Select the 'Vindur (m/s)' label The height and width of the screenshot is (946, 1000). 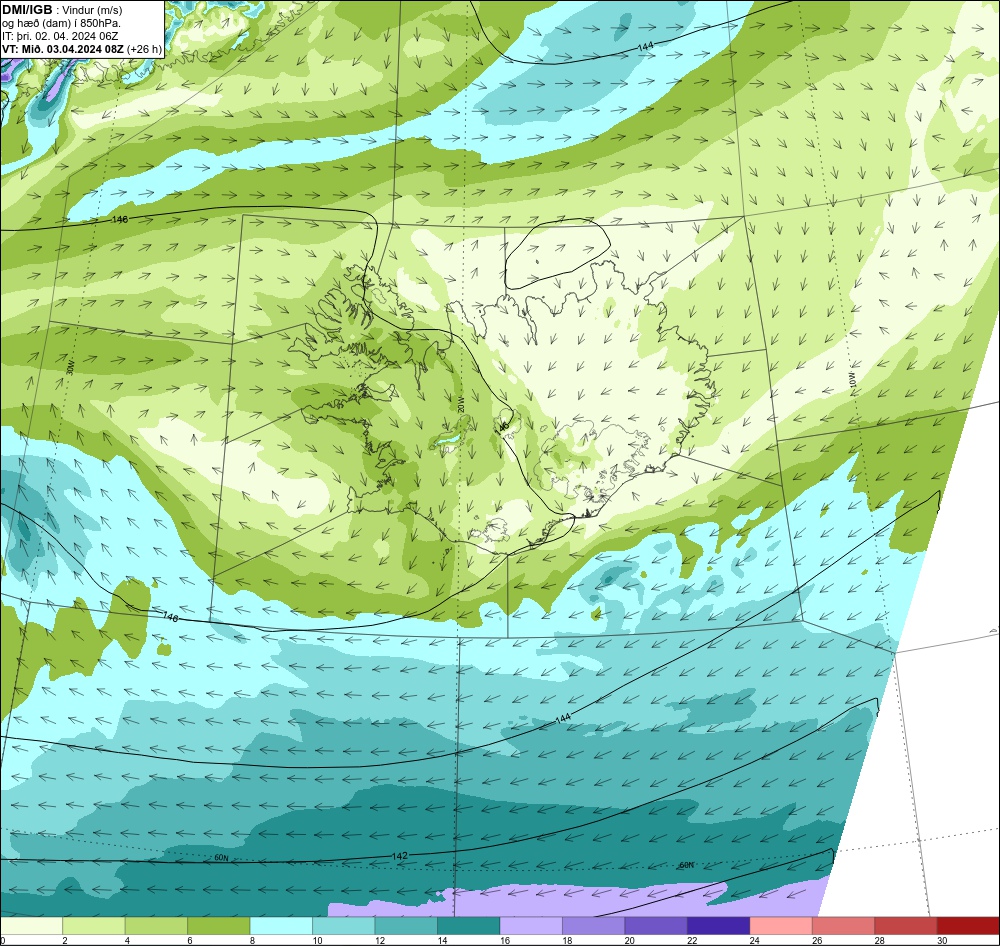[92, 11]
